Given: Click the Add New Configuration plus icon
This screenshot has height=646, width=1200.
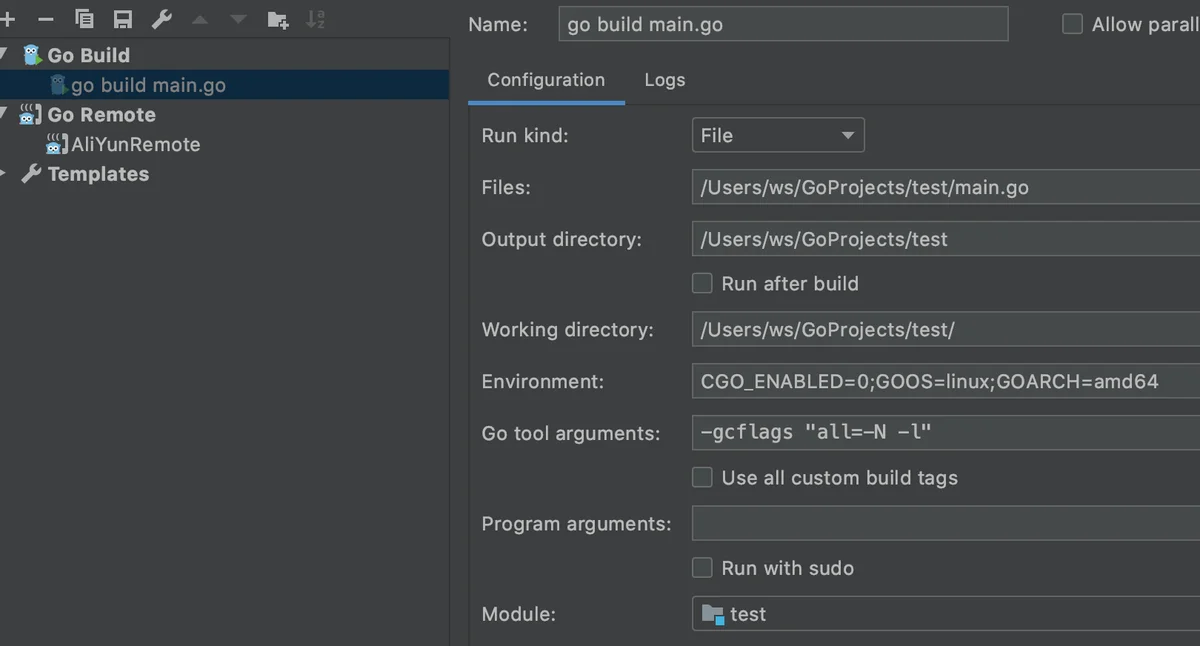Looking at the screenshot, I should 7,19.
